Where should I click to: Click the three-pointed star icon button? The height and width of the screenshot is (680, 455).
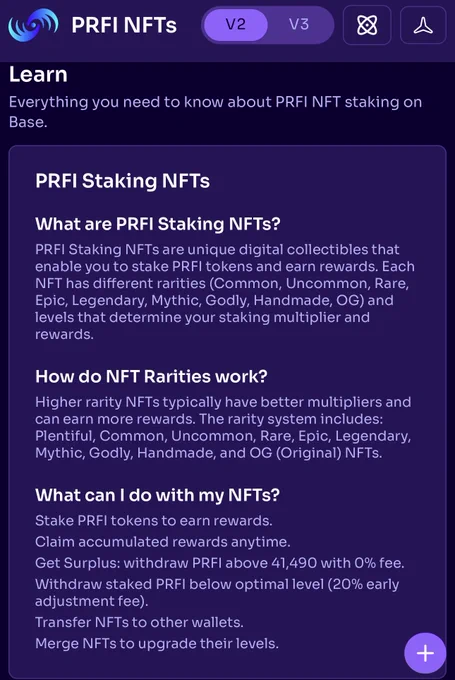[x=423, y=25]
